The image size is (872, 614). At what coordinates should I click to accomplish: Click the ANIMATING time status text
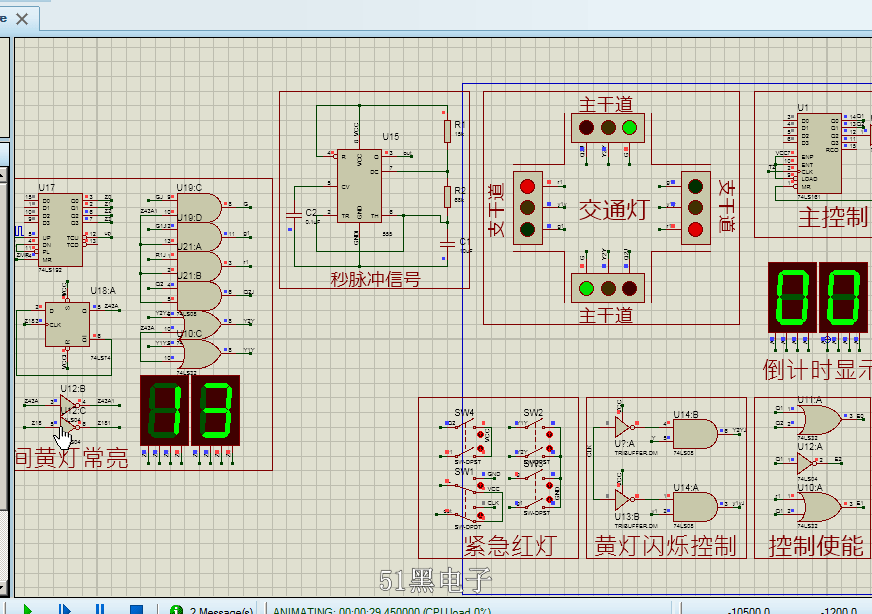[382, 610]
